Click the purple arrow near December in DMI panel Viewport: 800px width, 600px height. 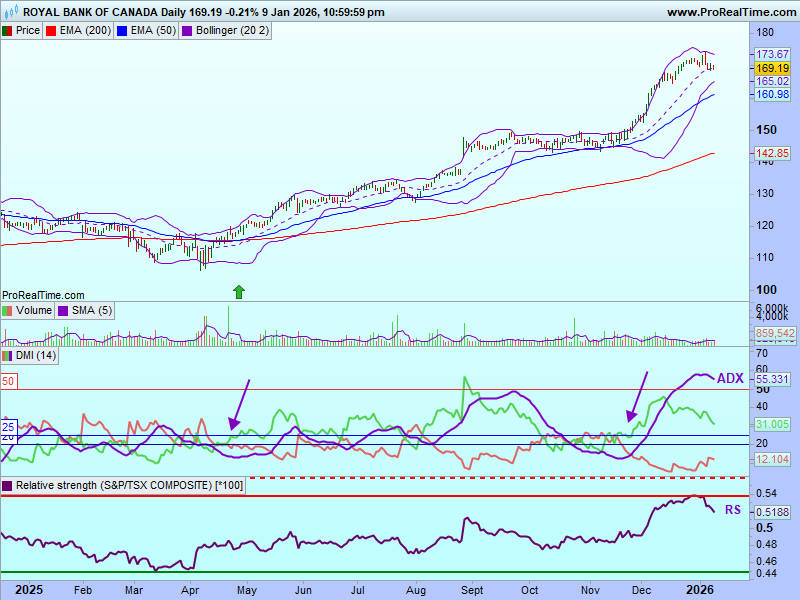tap(638, 397)
